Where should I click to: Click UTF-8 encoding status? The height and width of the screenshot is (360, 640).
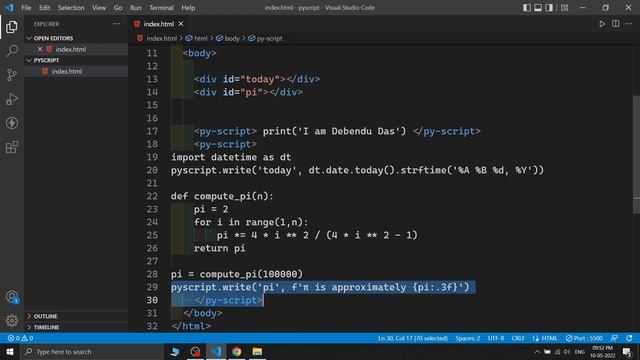click(x=496, y=338)
